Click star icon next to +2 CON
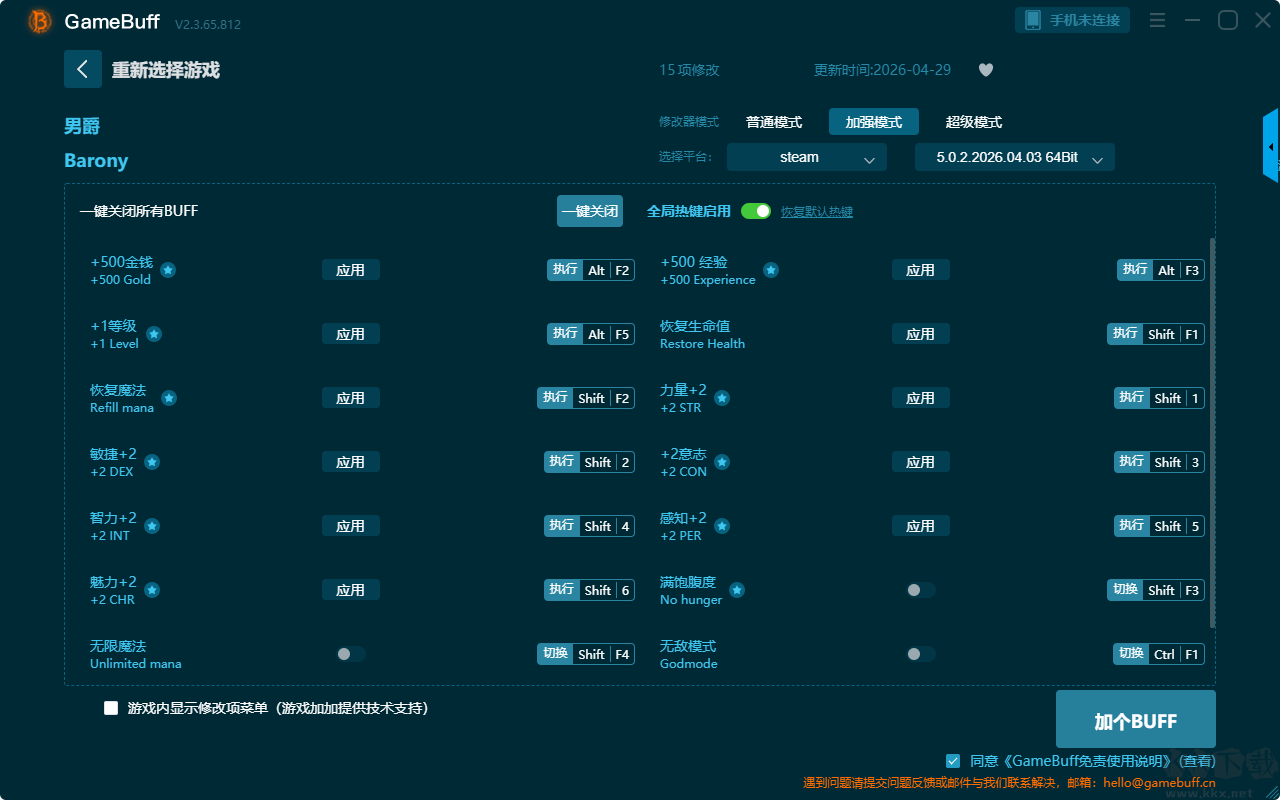Viewport: 1280px width, 800px height. coord(722,462)
